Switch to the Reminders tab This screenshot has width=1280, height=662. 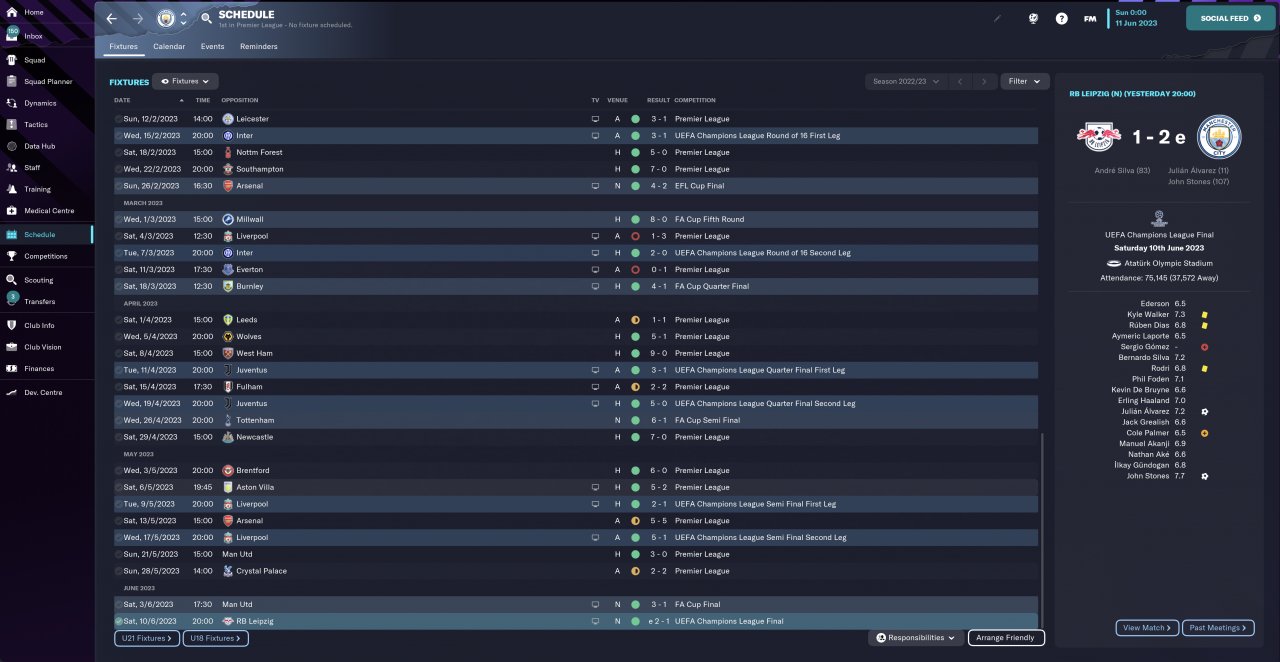click(x=259, y=46)
